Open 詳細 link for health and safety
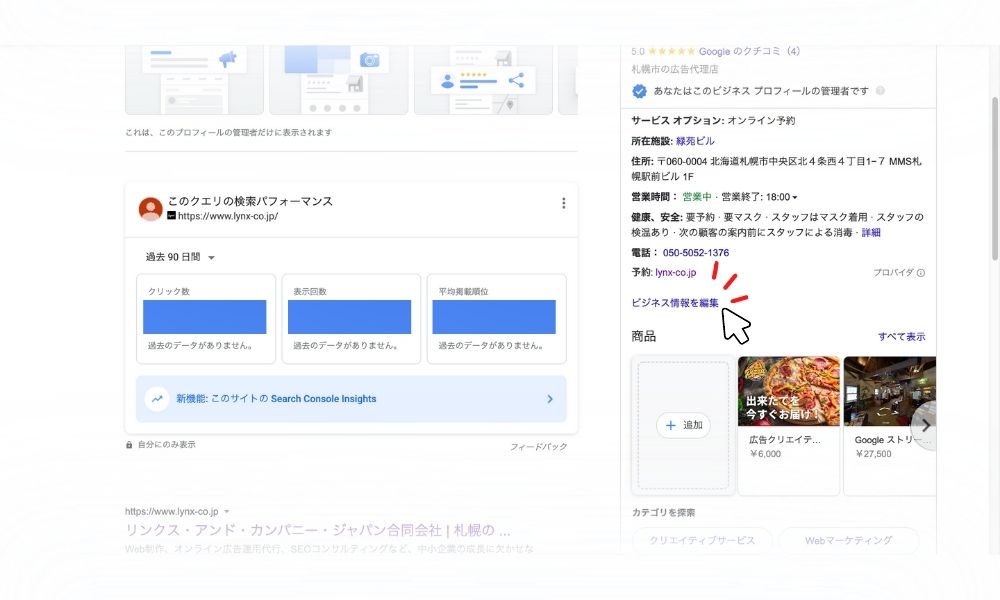 (871, 233)
